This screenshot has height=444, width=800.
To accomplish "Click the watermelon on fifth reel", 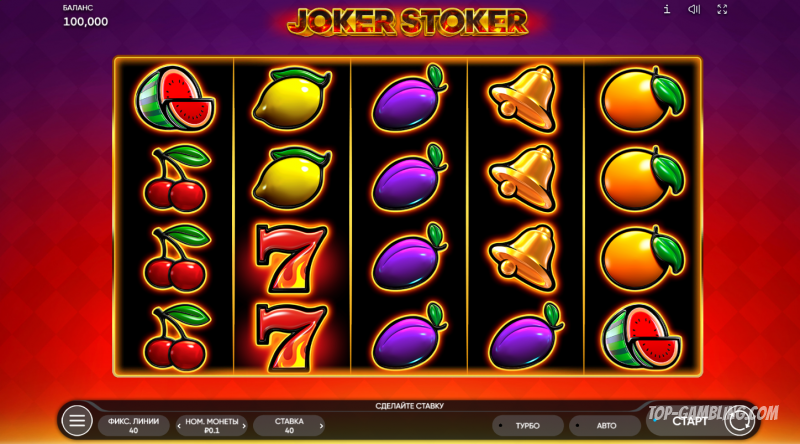I will coord(641,336).
